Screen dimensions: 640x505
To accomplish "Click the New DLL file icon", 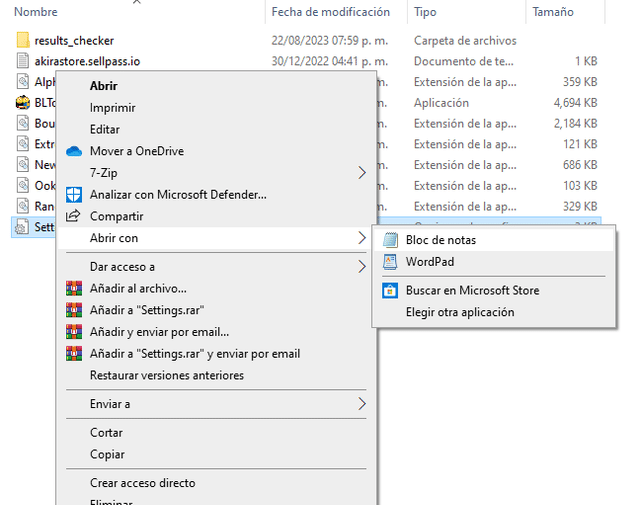I will (x=23, y=165).
